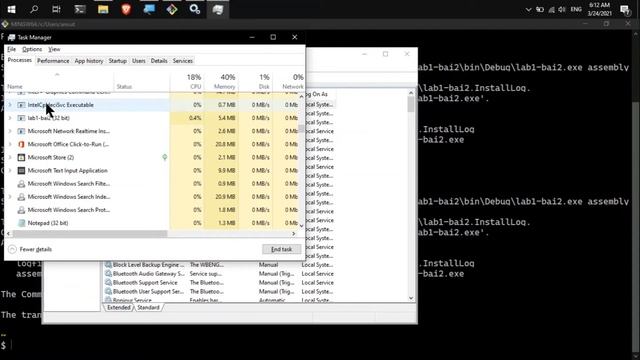This screenshot has height=360, width=640.
Task: Sort processes by Memory column
Action: tap(220, 81)
